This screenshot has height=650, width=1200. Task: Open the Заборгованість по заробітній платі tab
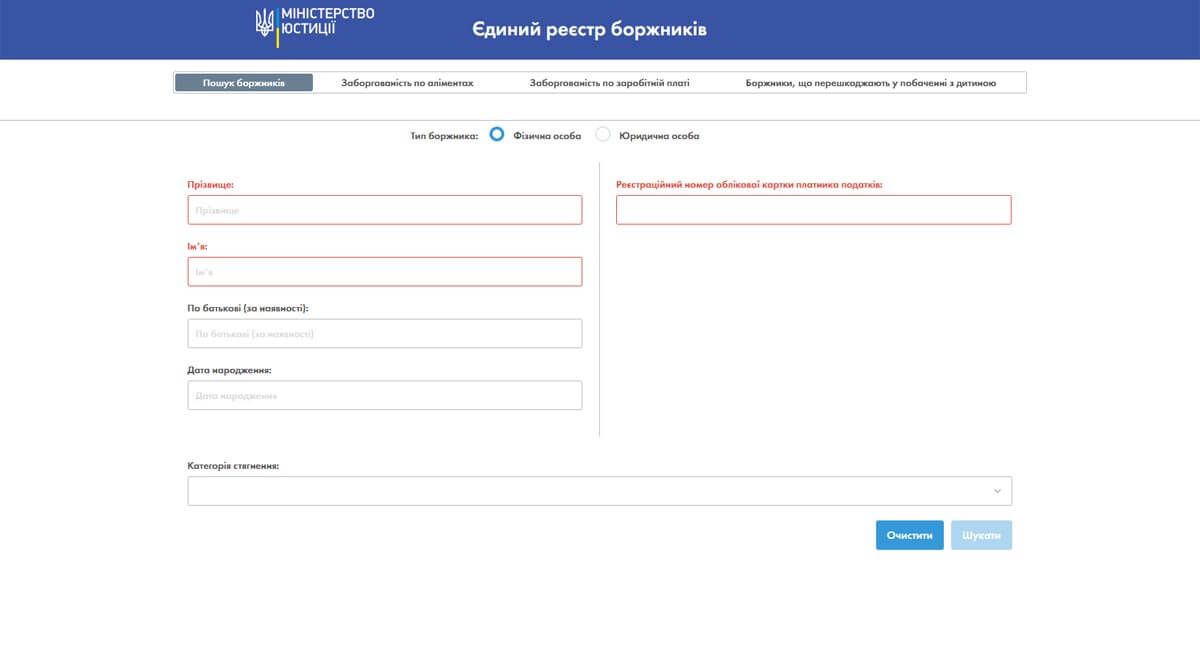pos(609,83)
